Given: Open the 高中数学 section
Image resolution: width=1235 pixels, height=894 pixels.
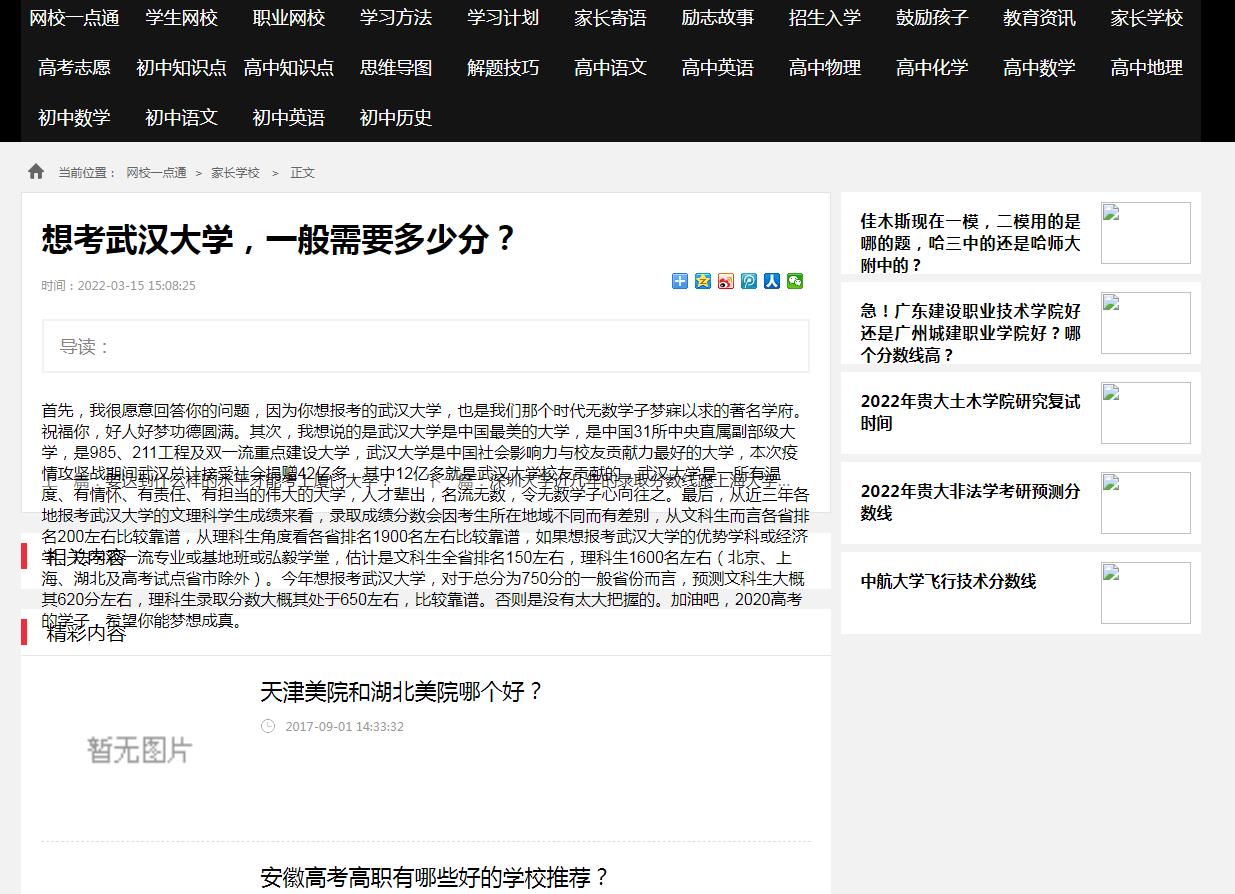Looking at the screenshot, I should (x=1040, y=68).
